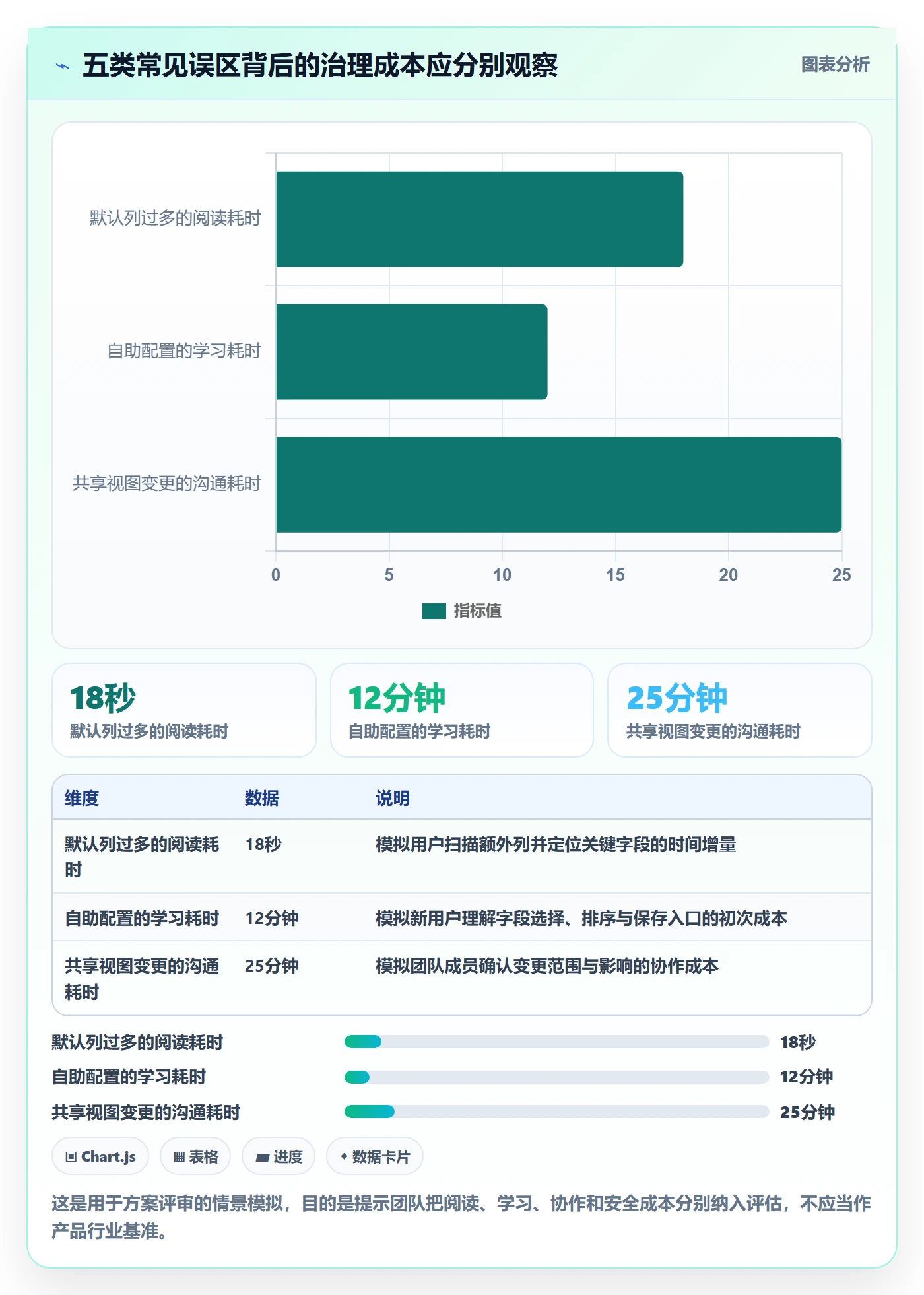
Task: Click the x-axis tick label 15
Action: 615,575
